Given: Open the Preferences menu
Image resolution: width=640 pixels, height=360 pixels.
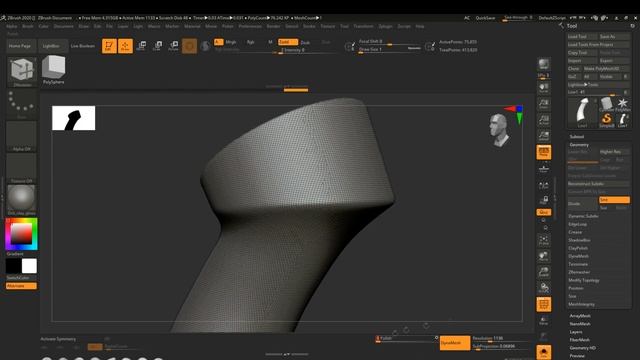Looking at the screenshot, I should coord(250,26).
